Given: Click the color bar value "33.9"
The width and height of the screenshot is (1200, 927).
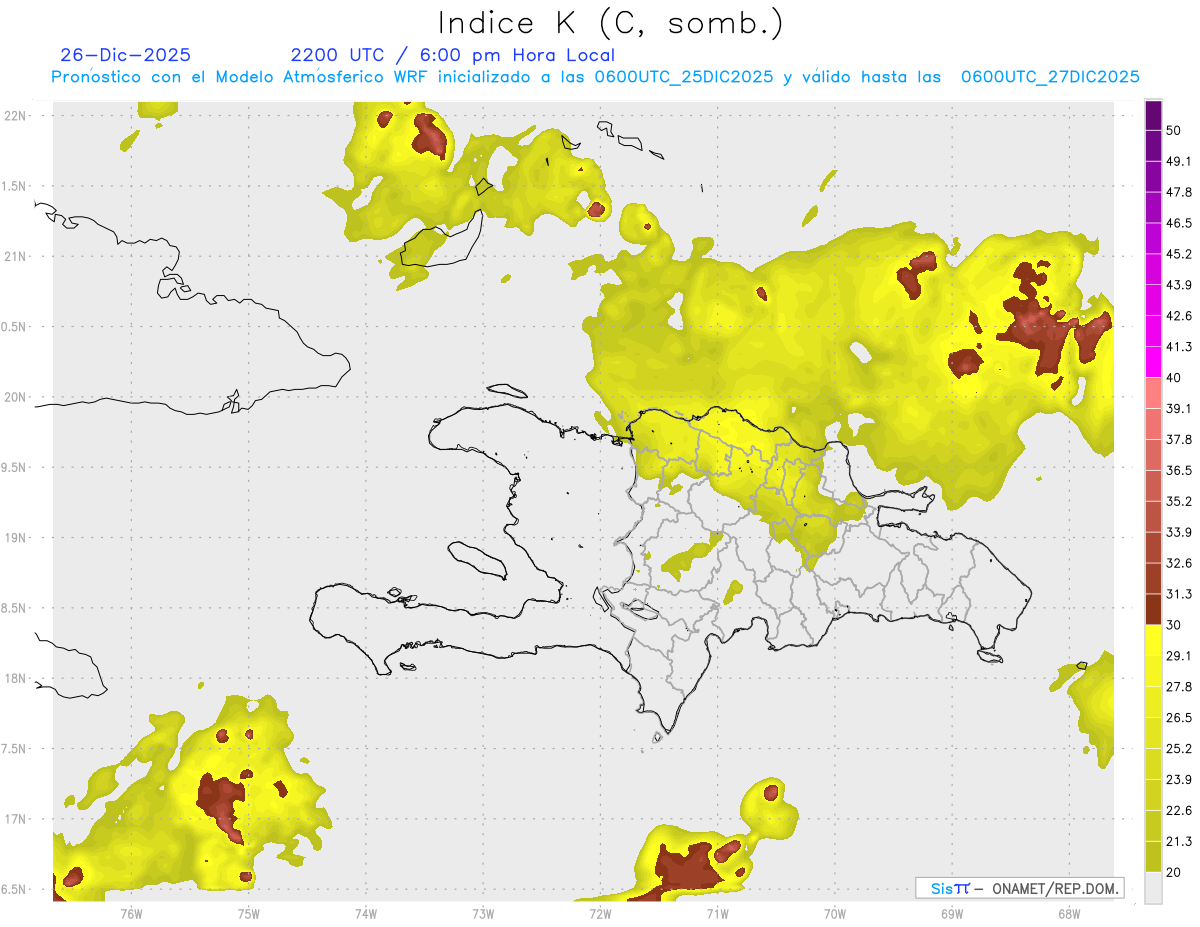Looking at the screenshot, I should tap(1178, 532).
